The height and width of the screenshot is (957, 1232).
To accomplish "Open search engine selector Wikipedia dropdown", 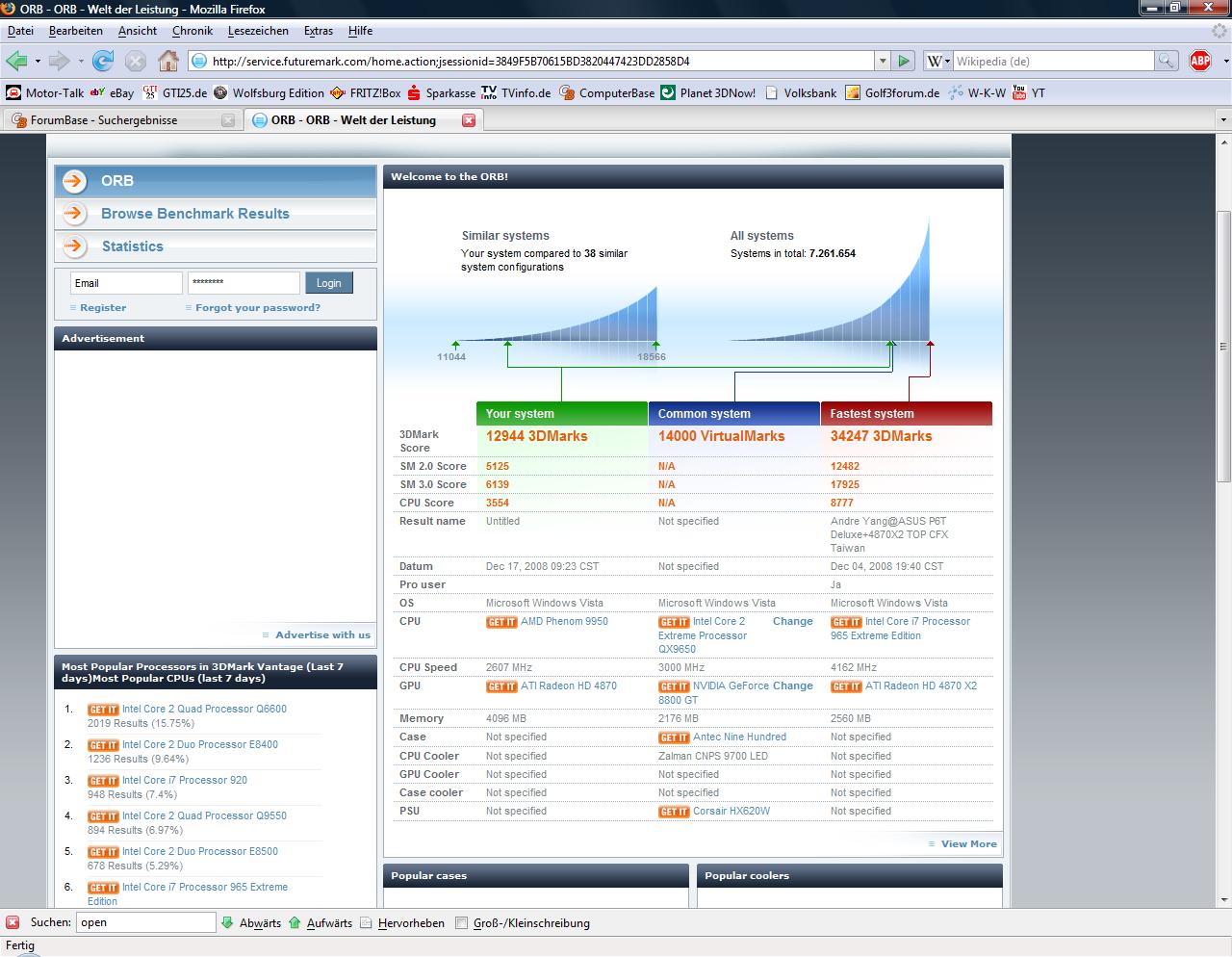I will click(938, 61).
